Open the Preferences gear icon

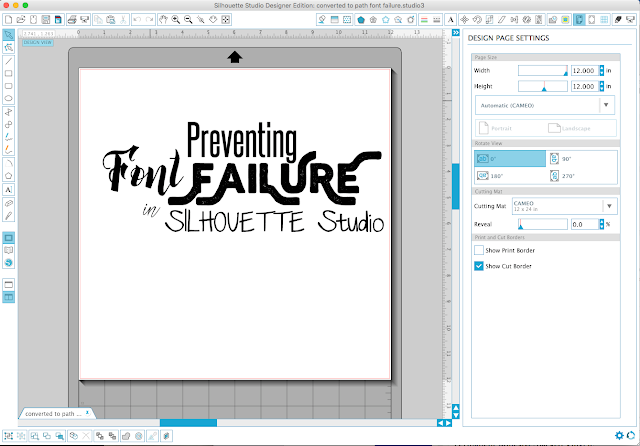(619, 435)
